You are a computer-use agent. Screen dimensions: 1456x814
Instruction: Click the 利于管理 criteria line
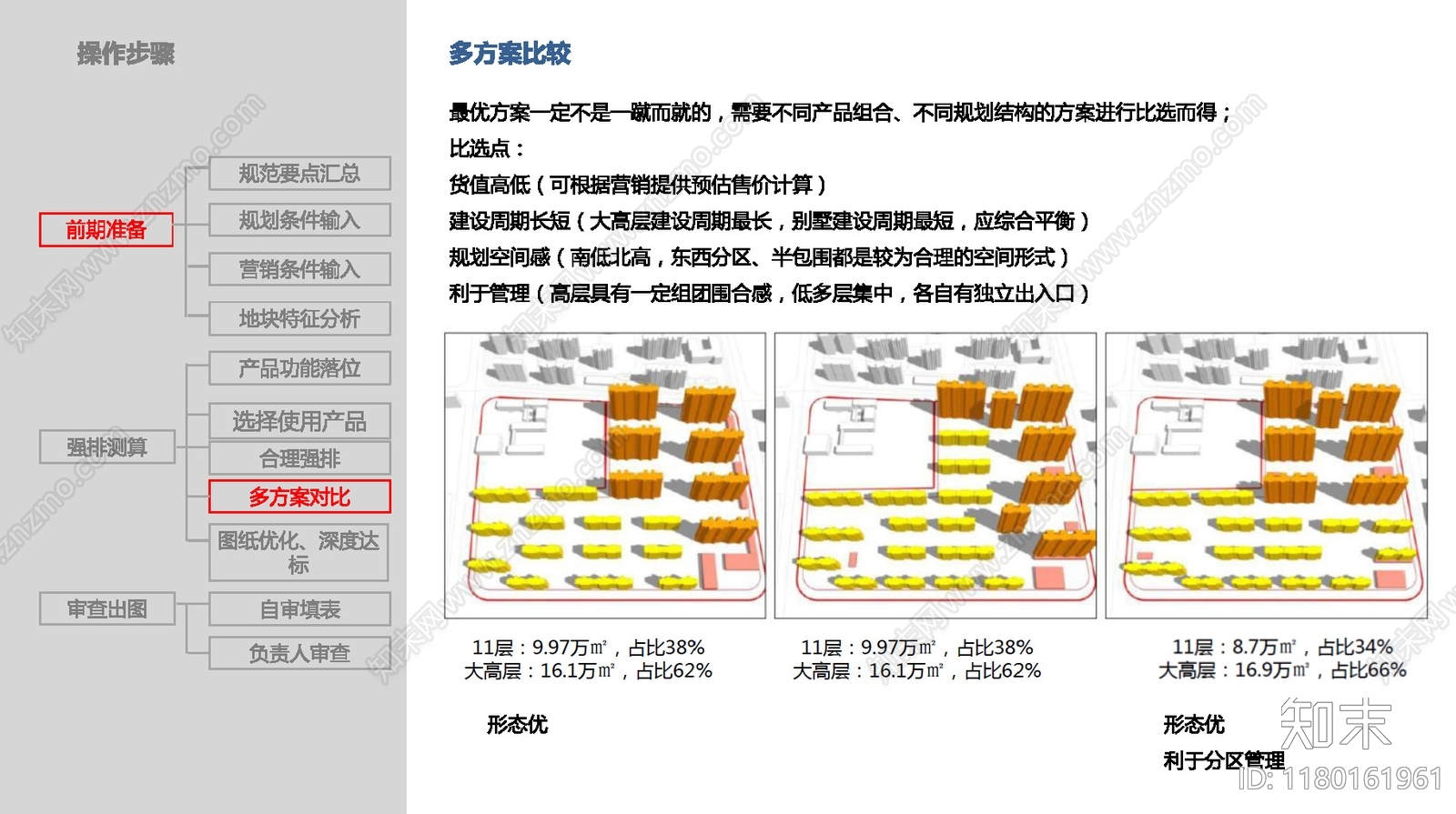pos(770,294)
